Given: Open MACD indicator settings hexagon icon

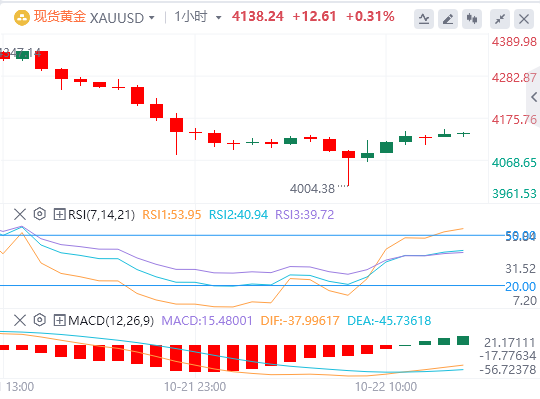Looking at the screenshot, I should tap(40, 320).
